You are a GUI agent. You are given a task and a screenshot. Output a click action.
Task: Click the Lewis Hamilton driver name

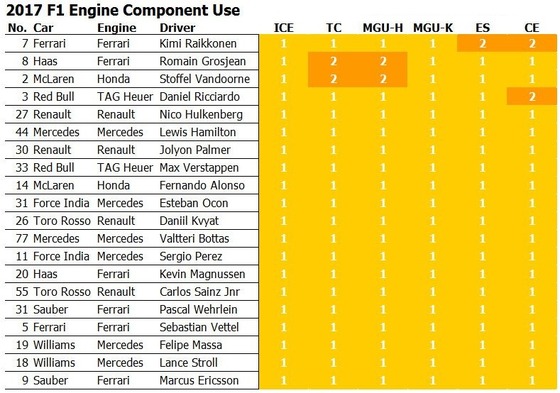click(198, 132)
